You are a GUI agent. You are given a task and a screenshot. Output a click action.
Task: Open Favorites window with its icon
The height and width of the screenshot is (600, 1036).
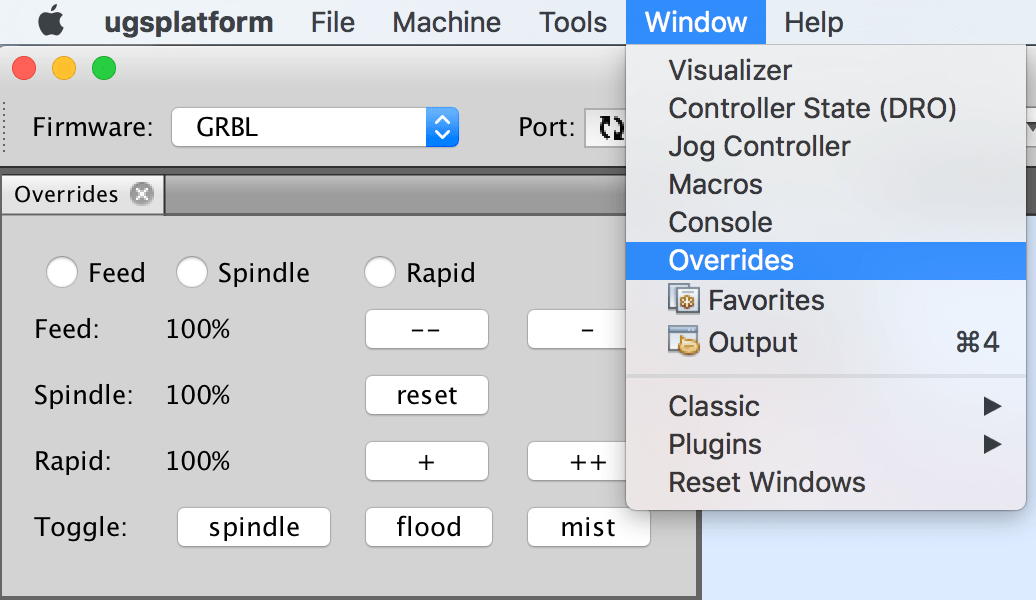[683, 299]
